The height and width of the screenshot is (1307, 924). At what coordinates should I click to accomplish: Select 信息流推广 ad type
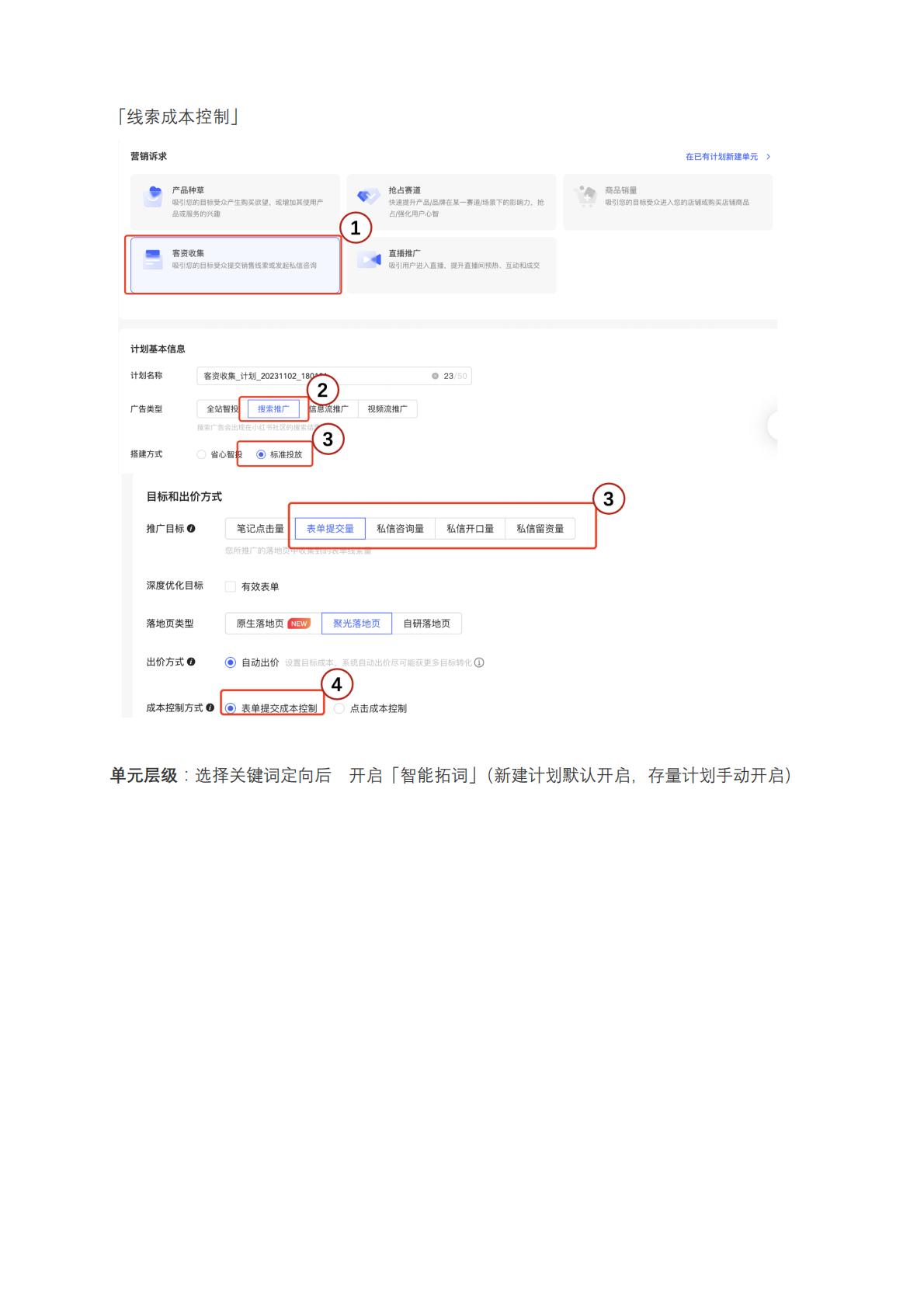tap(330, 409)
